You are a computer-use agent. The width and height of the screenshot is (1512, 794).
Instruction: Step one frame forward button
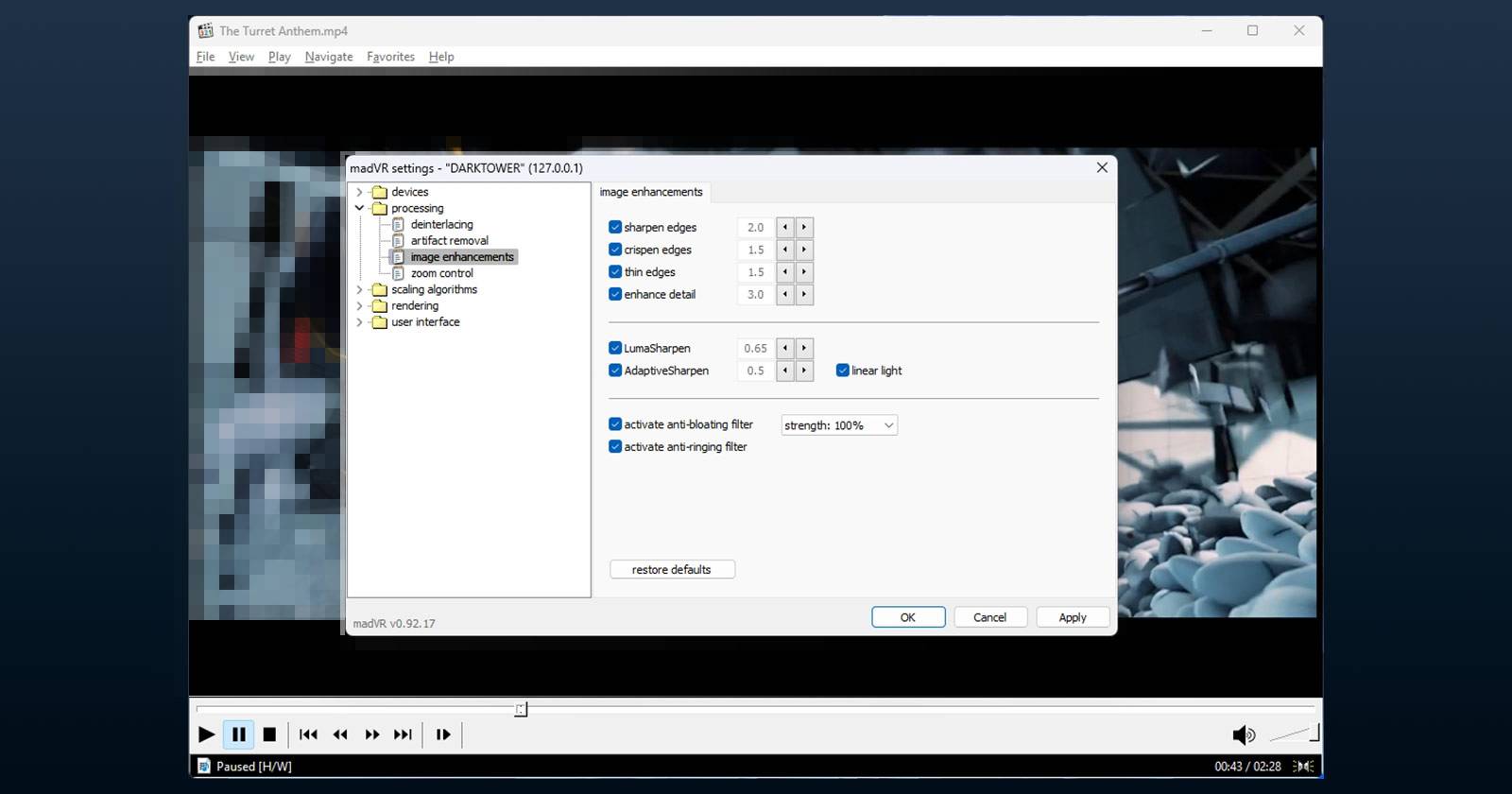coord(443,734)
